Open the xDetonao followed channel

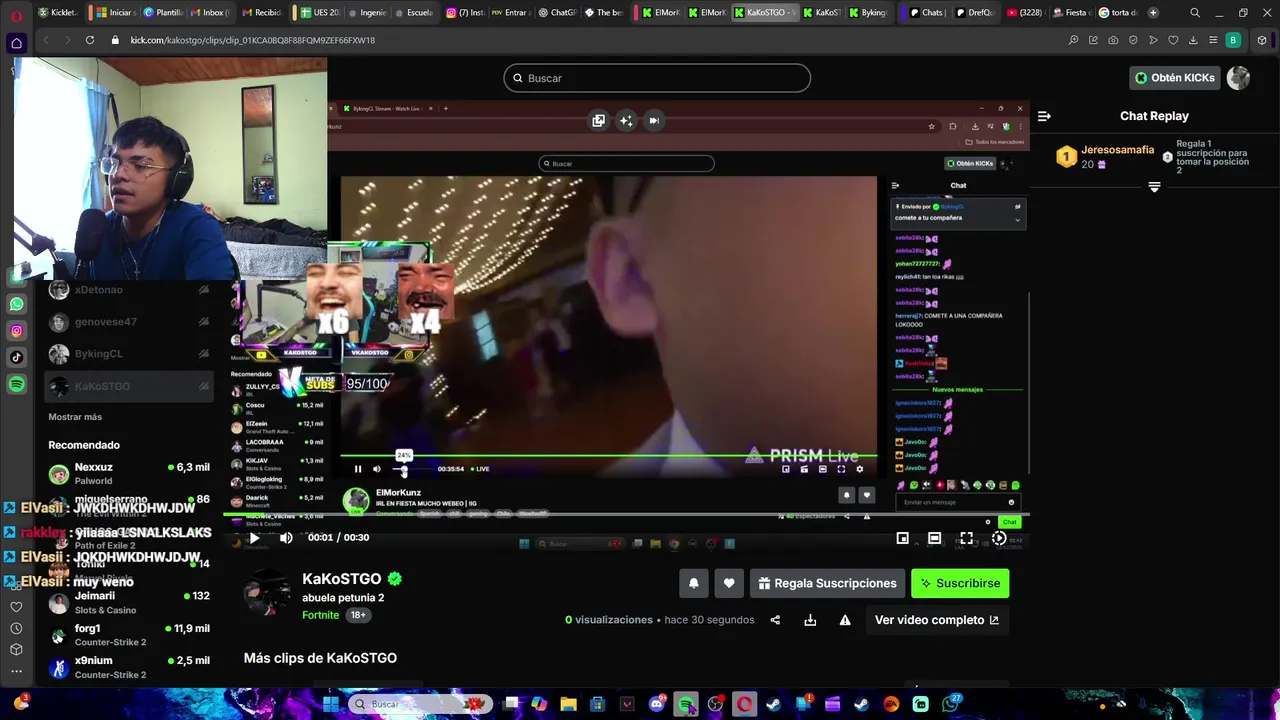(129, 290)
